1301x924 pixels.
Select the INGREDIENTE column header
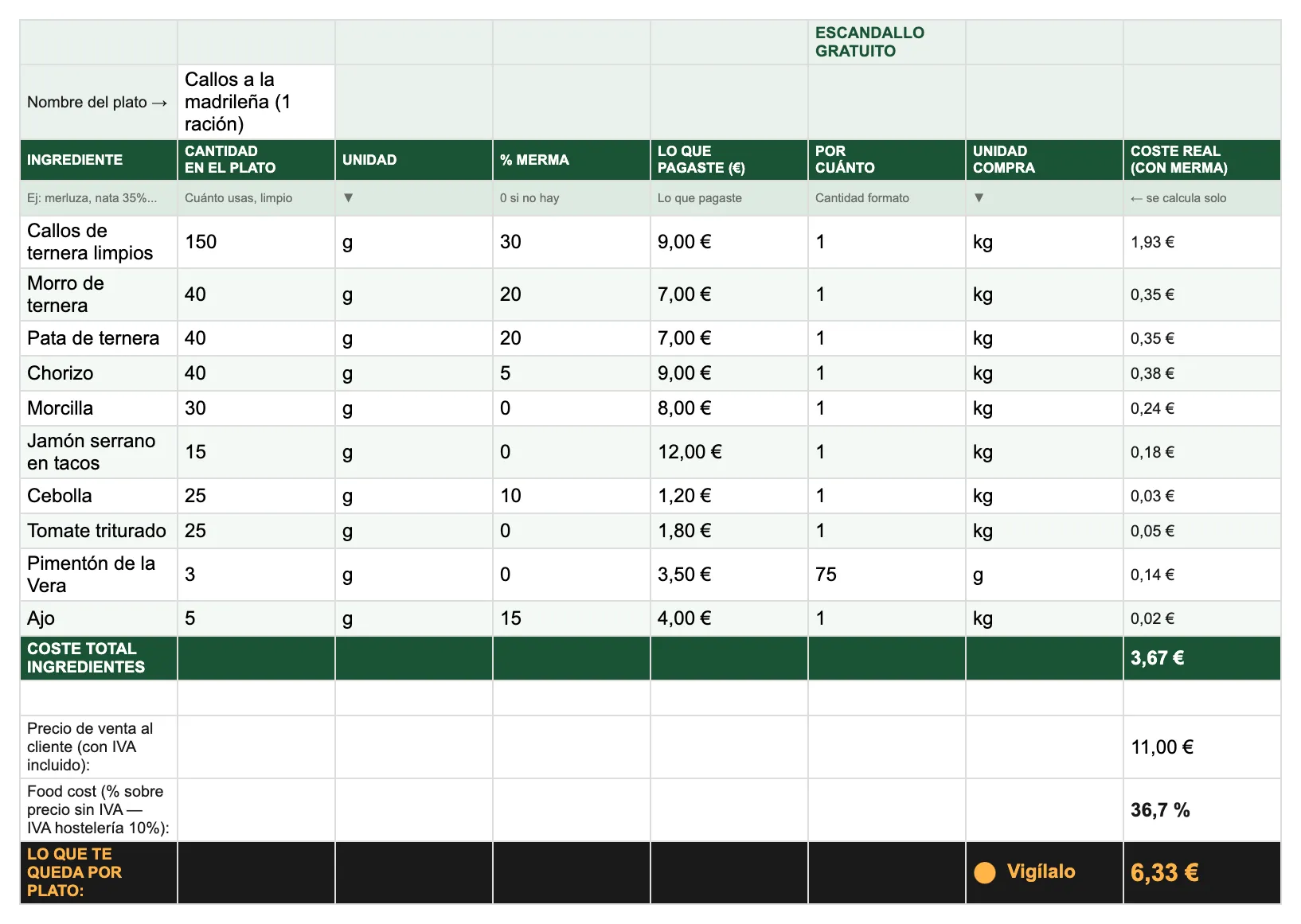point(98,160)
